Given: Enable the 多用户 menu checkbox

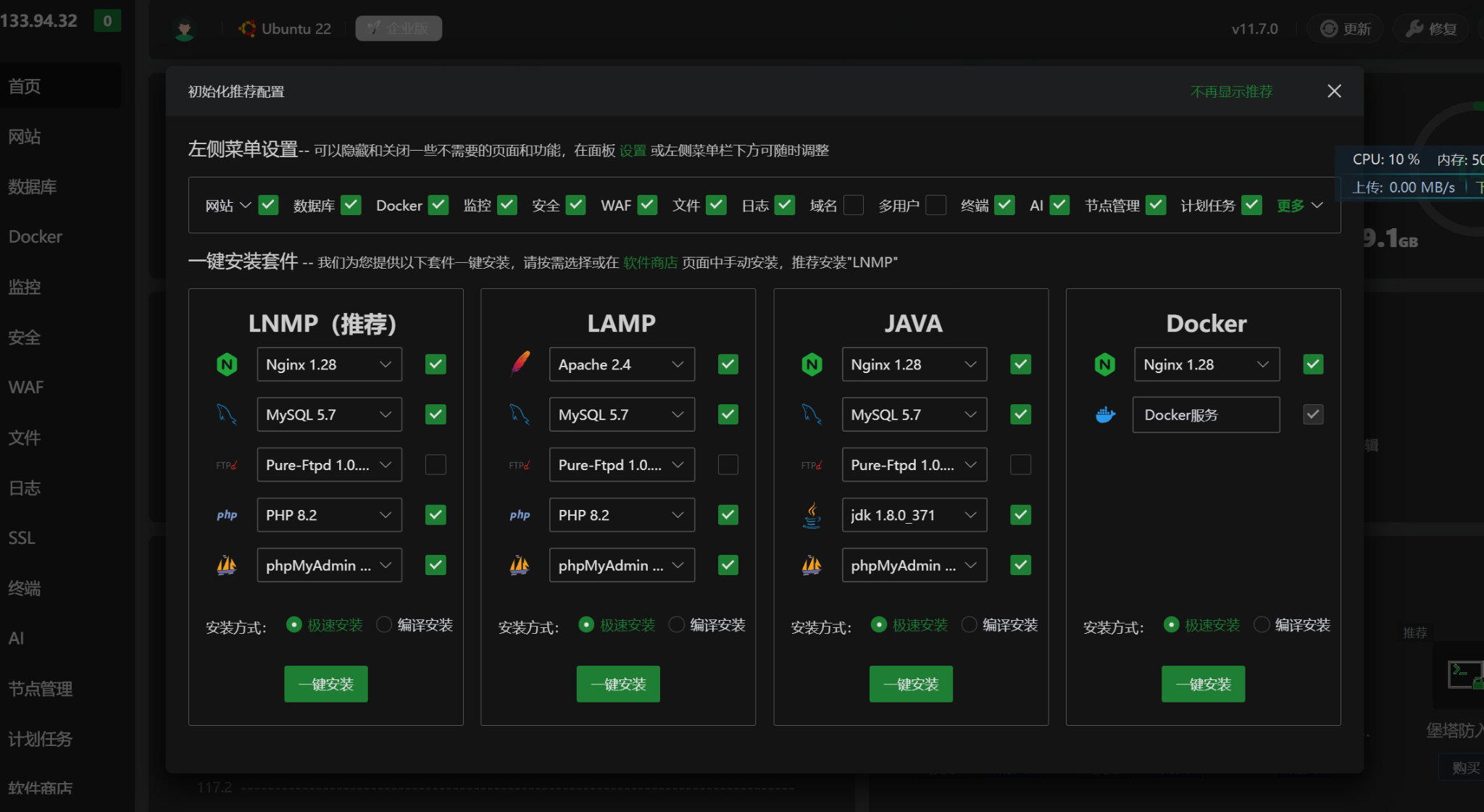Looking at the screenshot, I should [936, 205].
